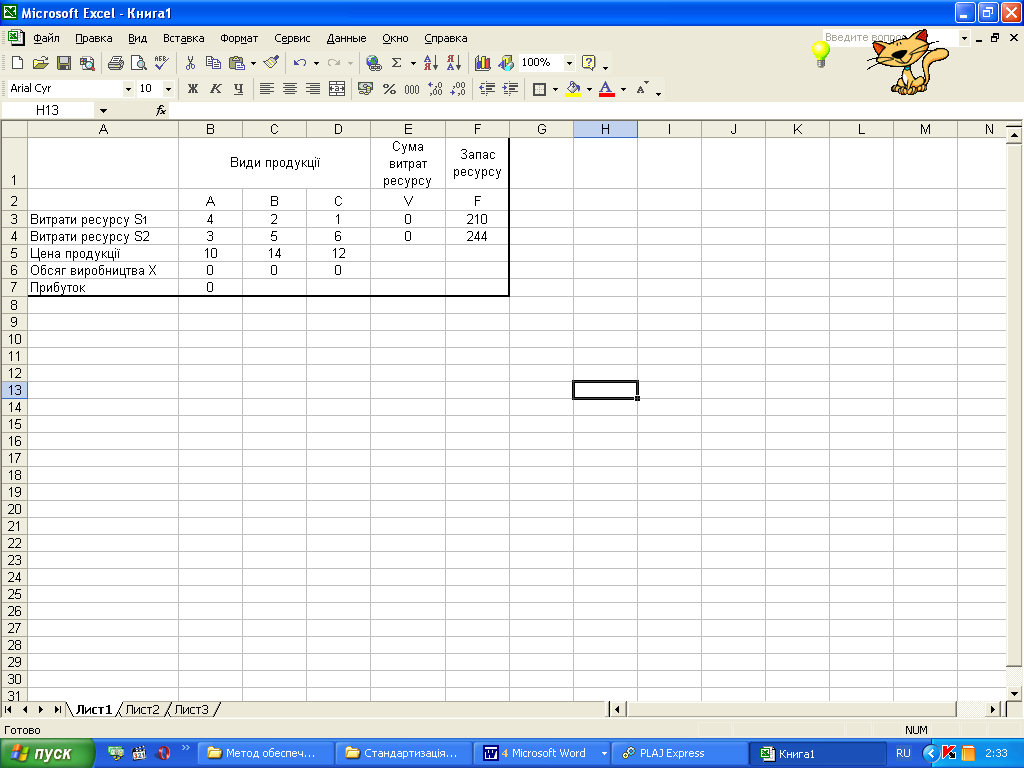Expand the Name Box H13 dropdown
This screenshot has height=768, width=1024.
point(103,110)
